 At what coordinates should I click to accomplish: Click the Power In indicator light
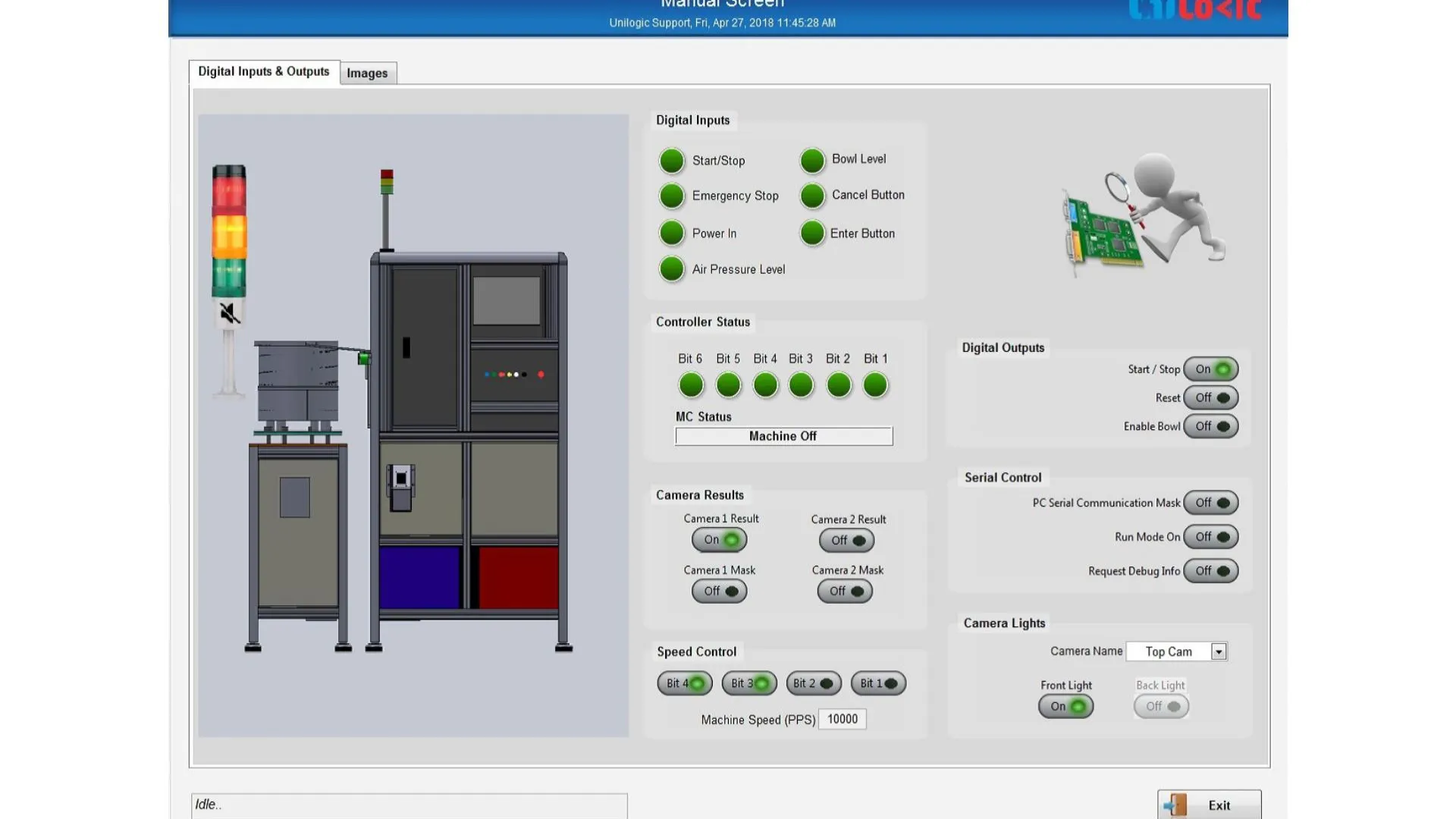pyautogui.click(x=672, y=234)
